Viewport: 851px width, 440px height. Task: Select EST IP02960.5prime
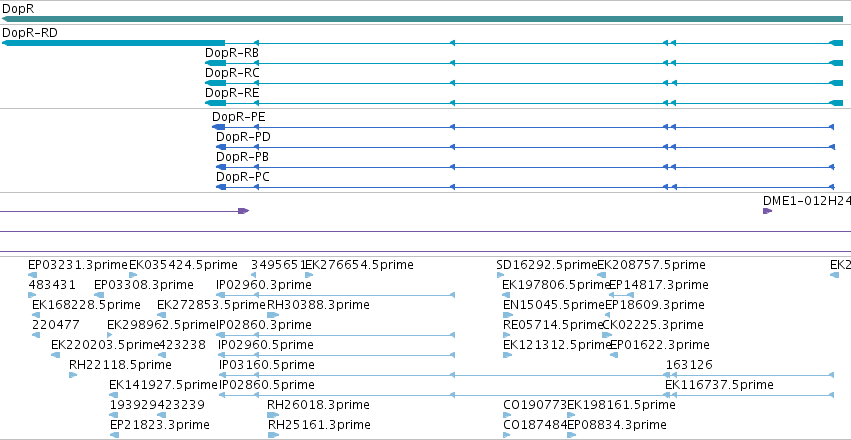[265, 345]
